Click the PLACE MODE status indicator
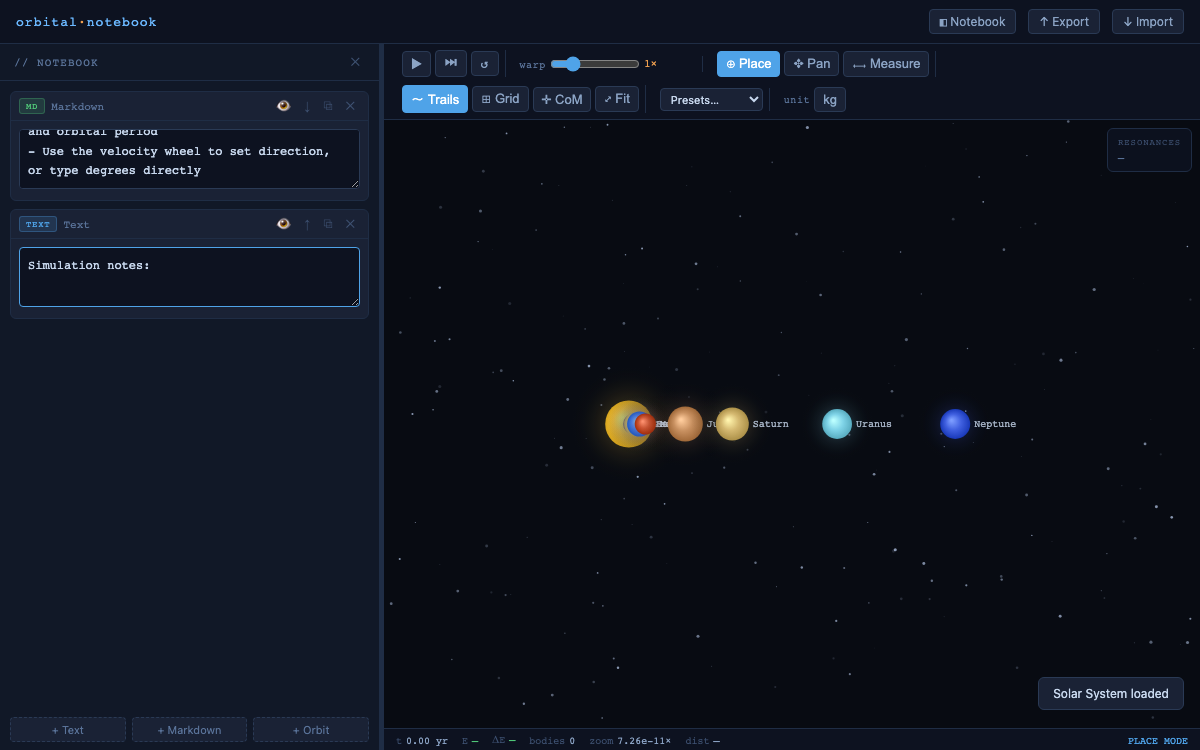 (1158, 741)
